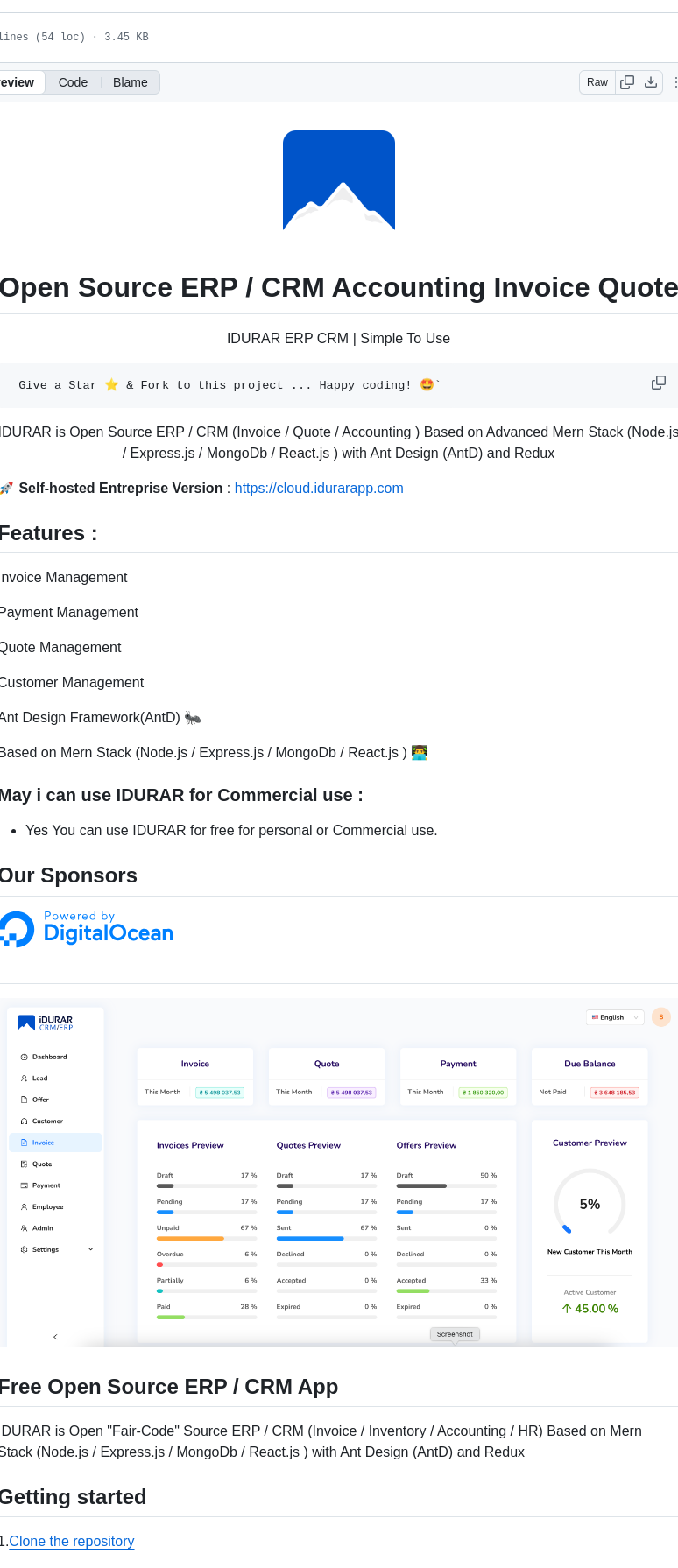Click the 'Getting started' heading

73,1497
